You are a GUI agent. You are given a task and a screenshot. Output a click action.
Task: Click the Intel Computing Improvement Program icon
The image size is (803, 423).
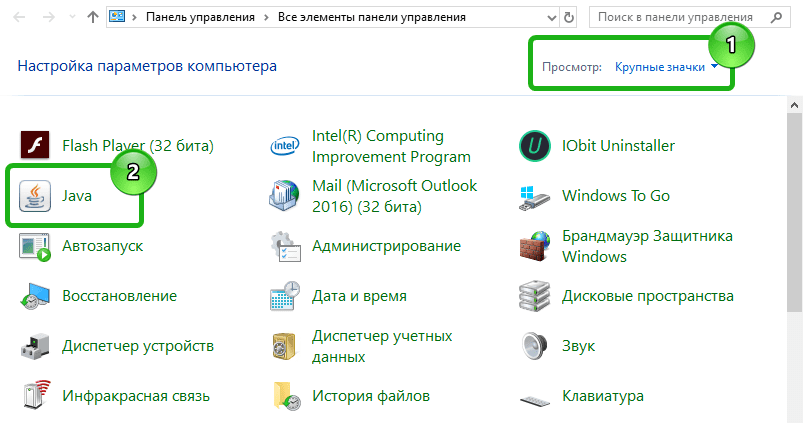pos(286,146)
